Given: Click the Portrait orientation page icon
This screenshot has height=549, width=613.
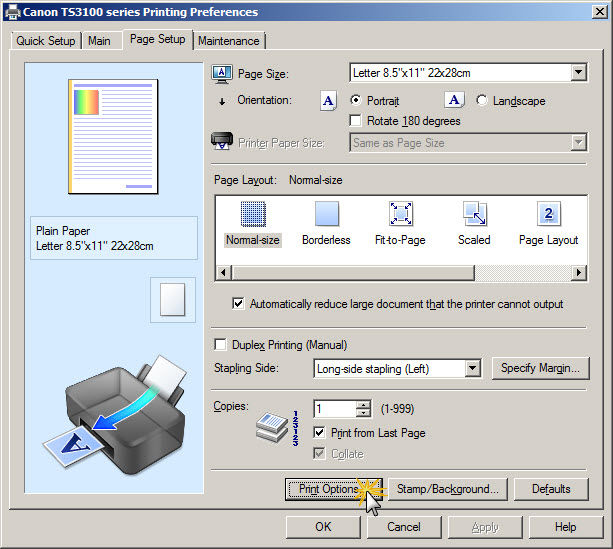Looking at the screenshot, I should [328, 101].
